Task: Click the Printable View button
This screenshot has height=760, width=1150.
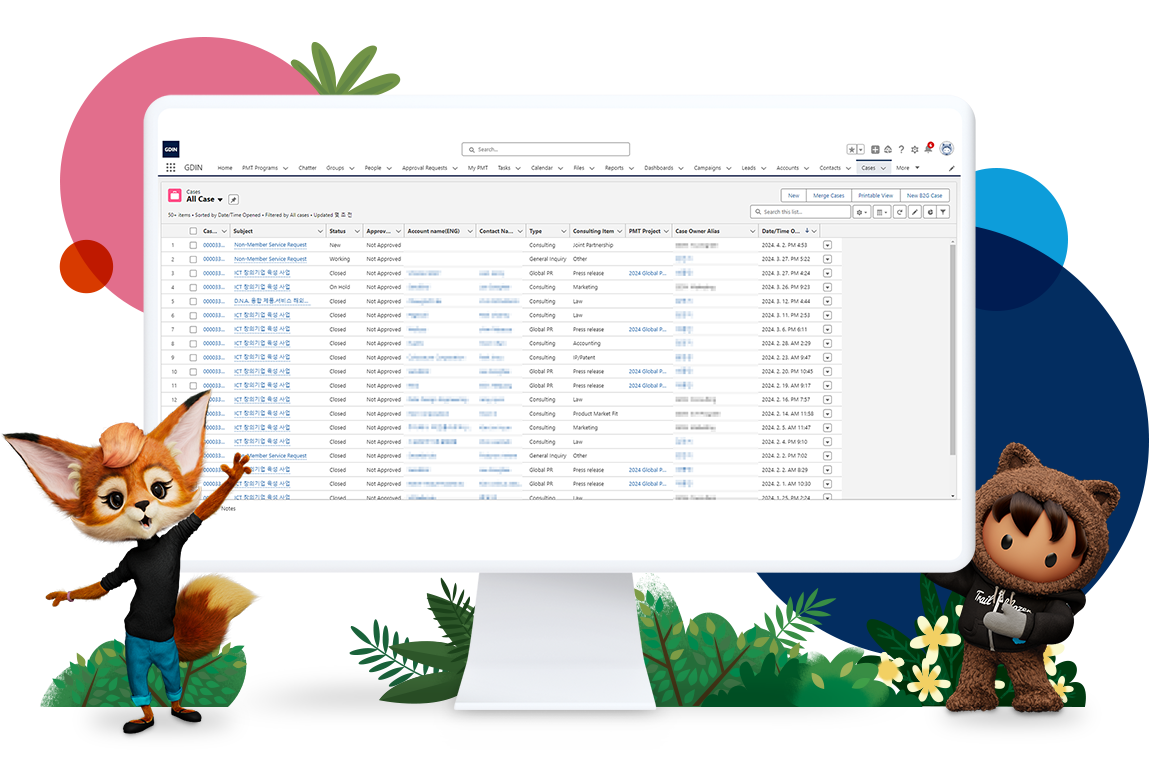Action: point(876,196)
